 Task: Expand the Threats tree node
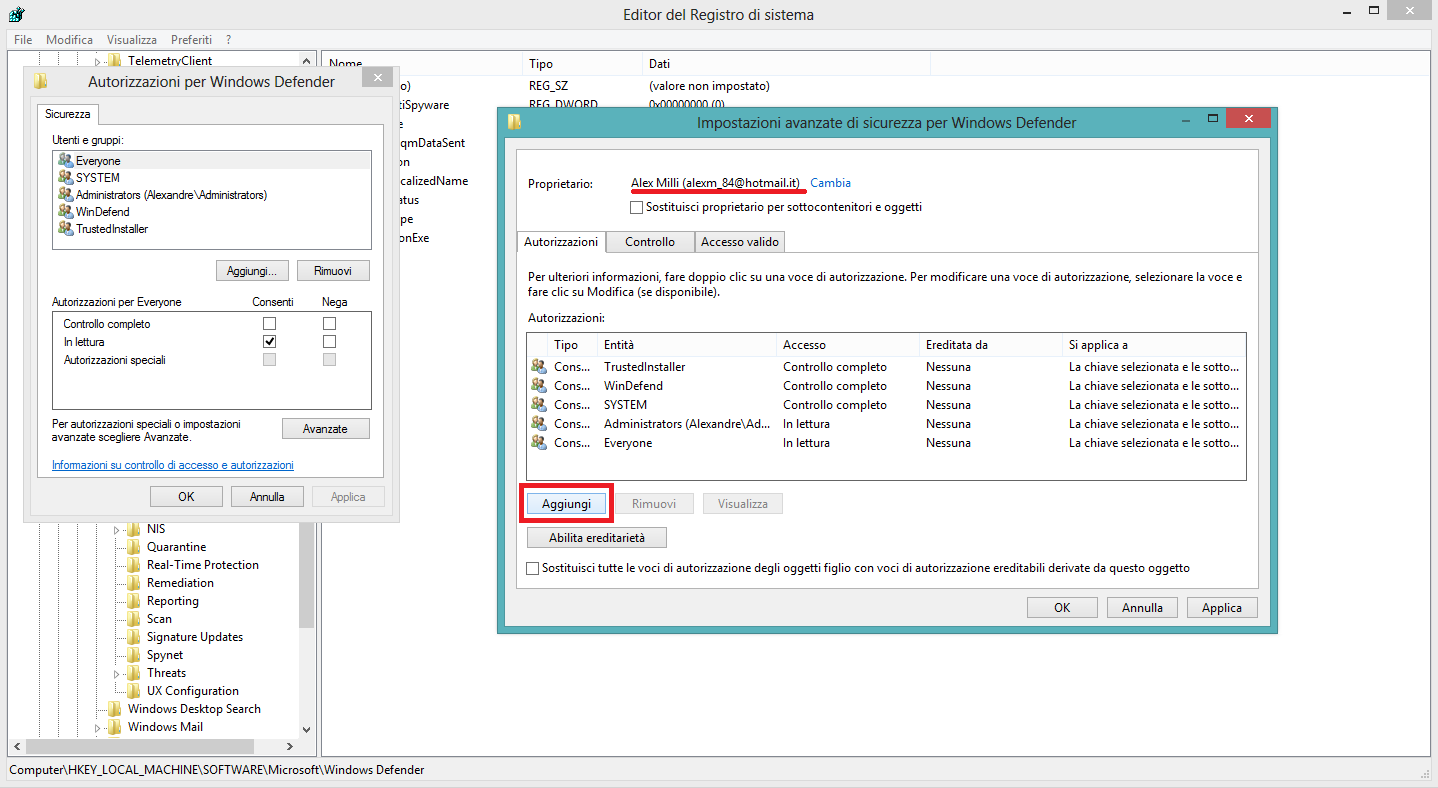click(117, 673)
